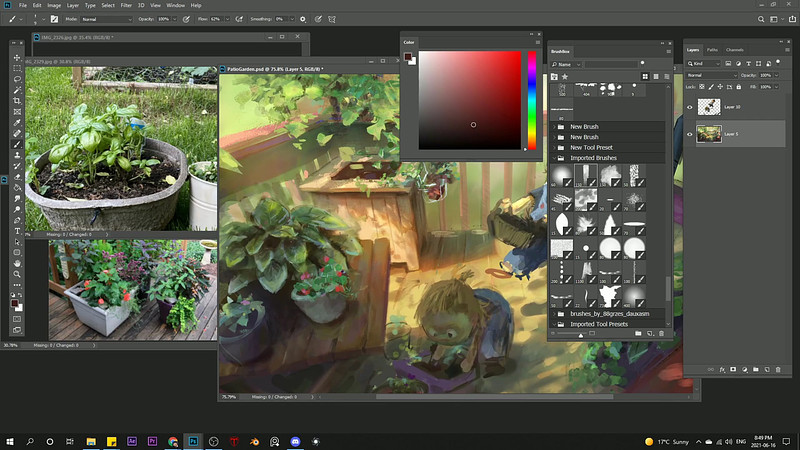
Task: Click the hue slider in the Color panel
Action: (x=532, y=100)
